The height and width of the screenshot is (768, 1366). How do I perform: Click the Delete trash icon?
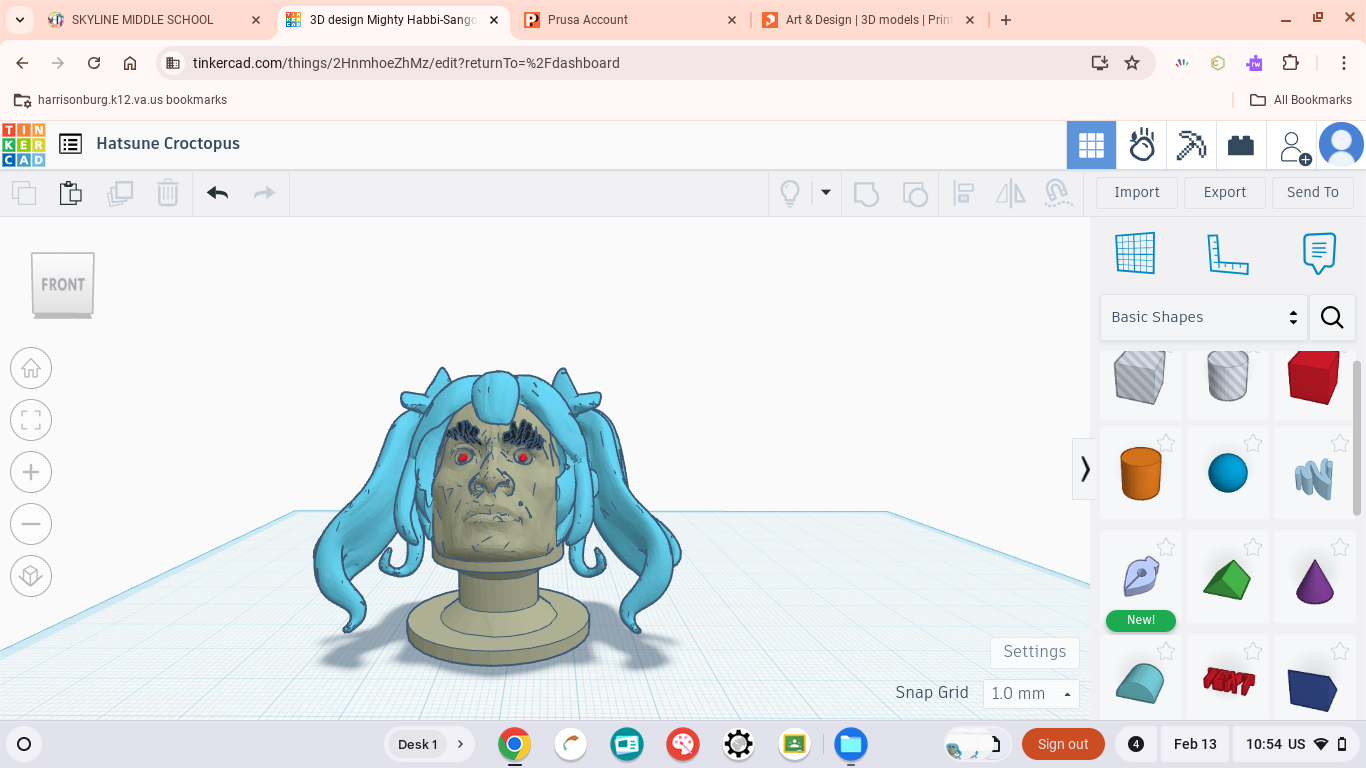tap(168, 193)
